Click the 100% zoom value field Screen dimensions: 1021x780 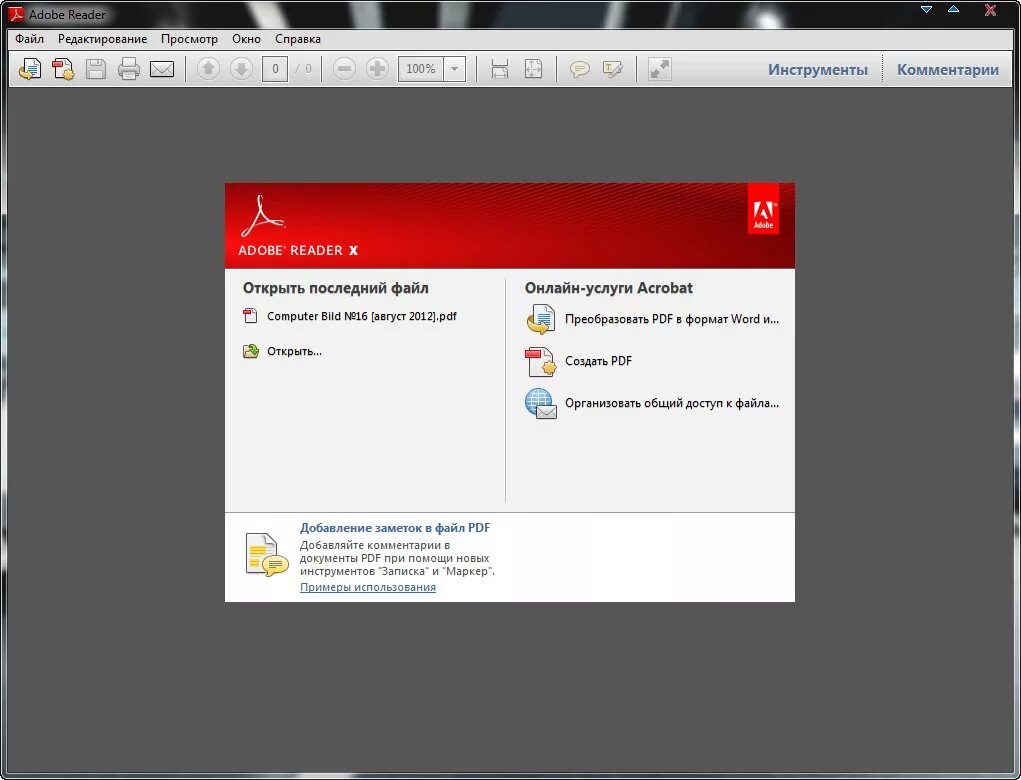tap(421, 68)
